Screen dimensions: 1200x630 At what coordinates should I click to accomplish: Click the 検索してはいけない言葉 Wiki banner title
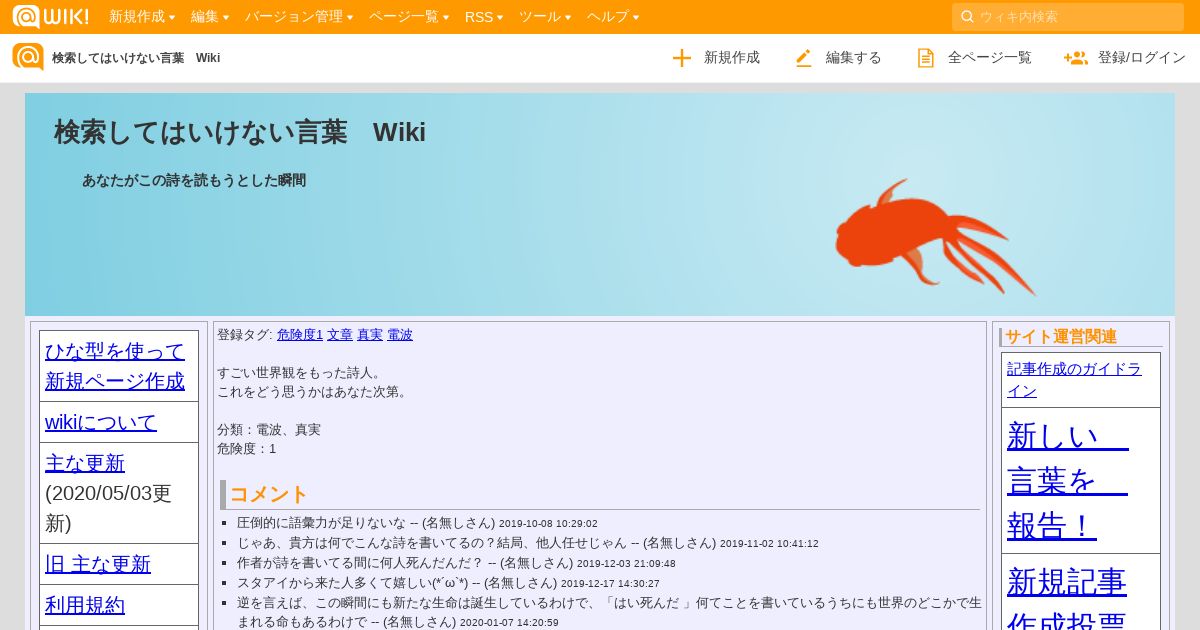click(x=240, y=132)
